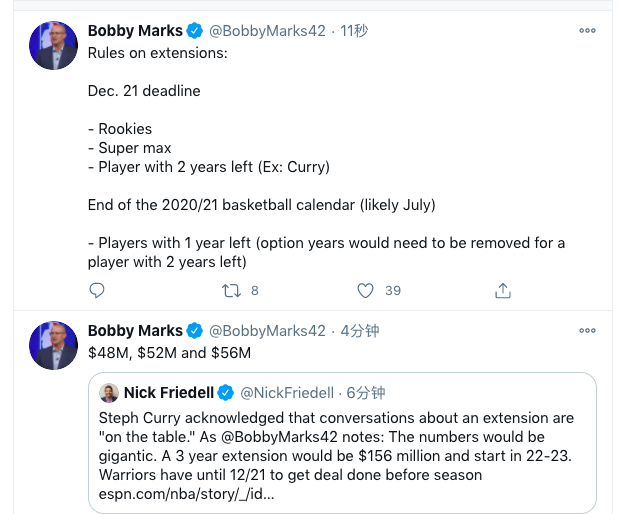Reply to the Rules on extensions tweet
Viewport: 618px width, 514px height.
[97, 291]
